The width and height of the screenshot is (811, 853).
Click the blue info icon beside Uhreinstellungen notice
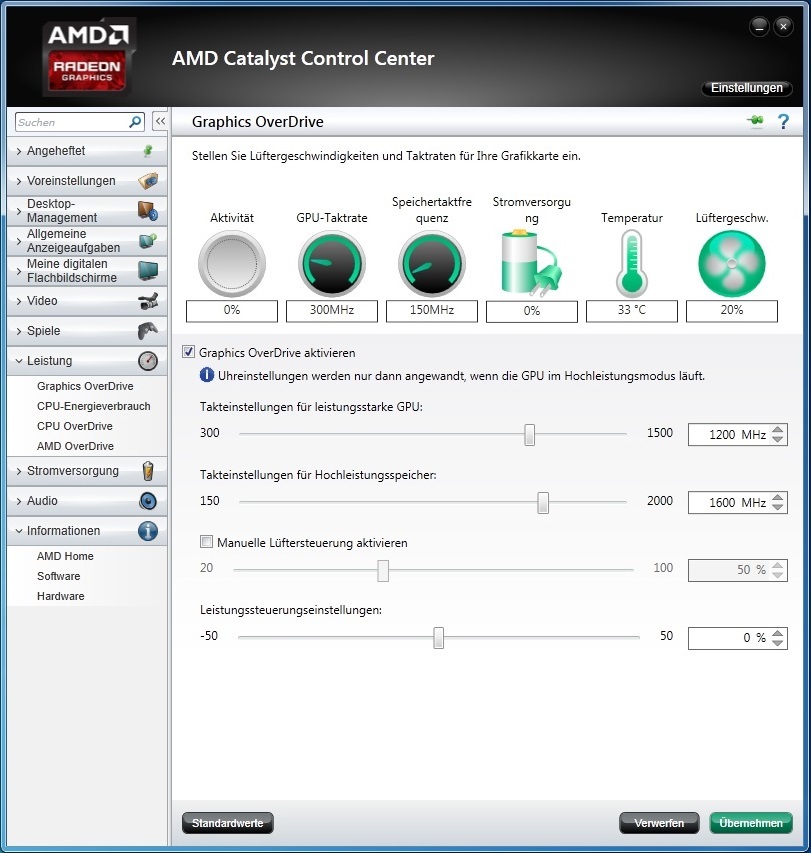point(207,375)
